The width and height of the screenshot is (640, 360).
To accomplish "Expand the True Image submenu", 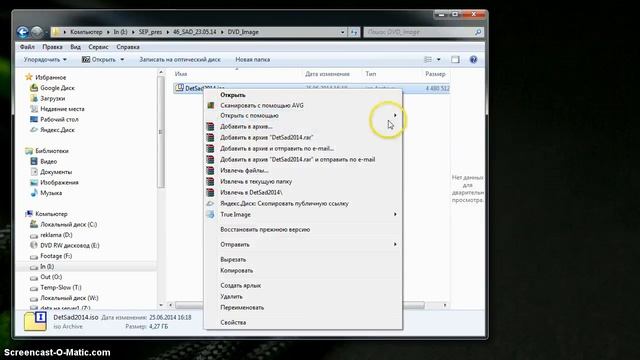I will tap(303, 214).
